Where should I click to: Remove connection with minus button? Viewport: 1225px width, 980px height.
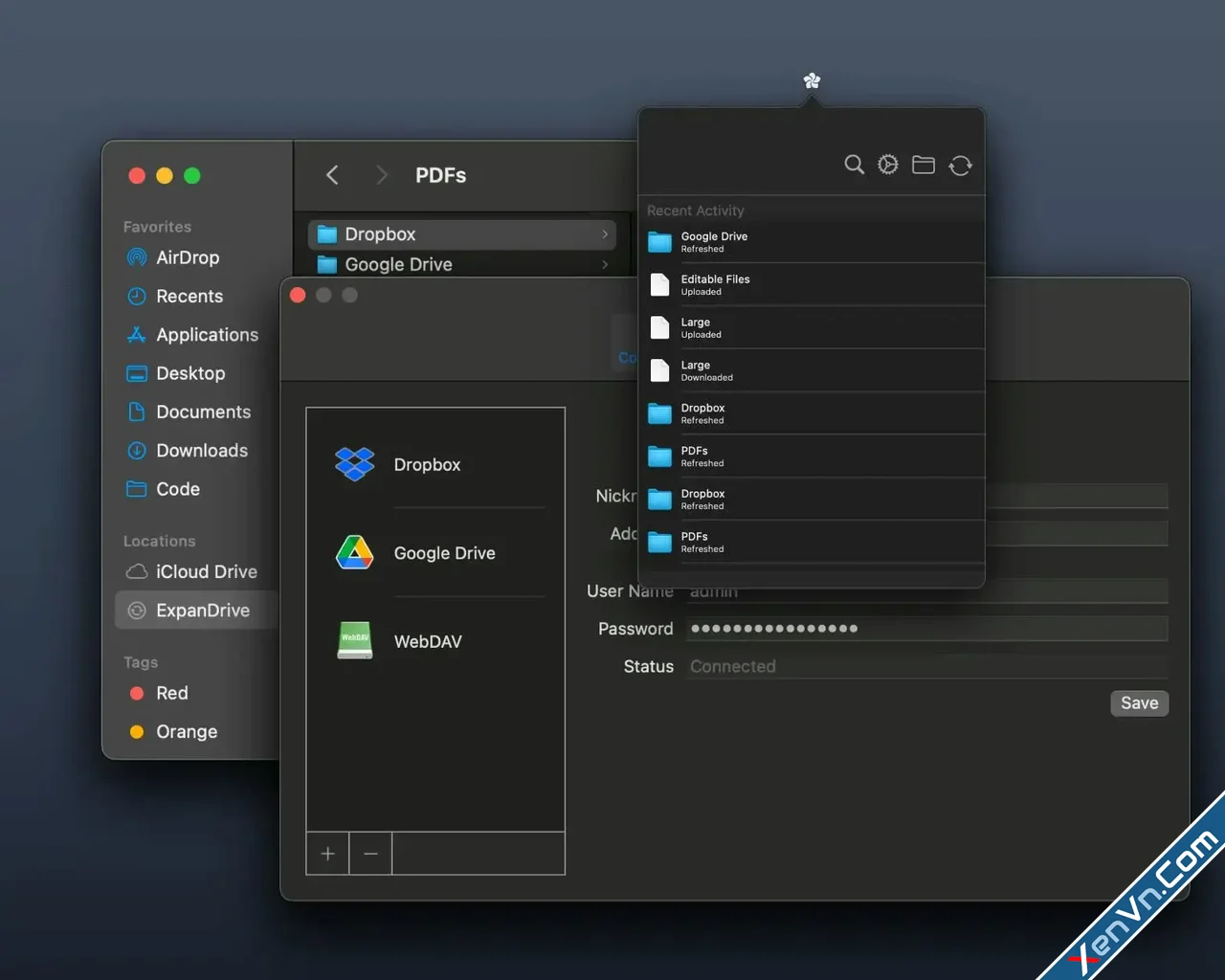click(x=370, y=854)
